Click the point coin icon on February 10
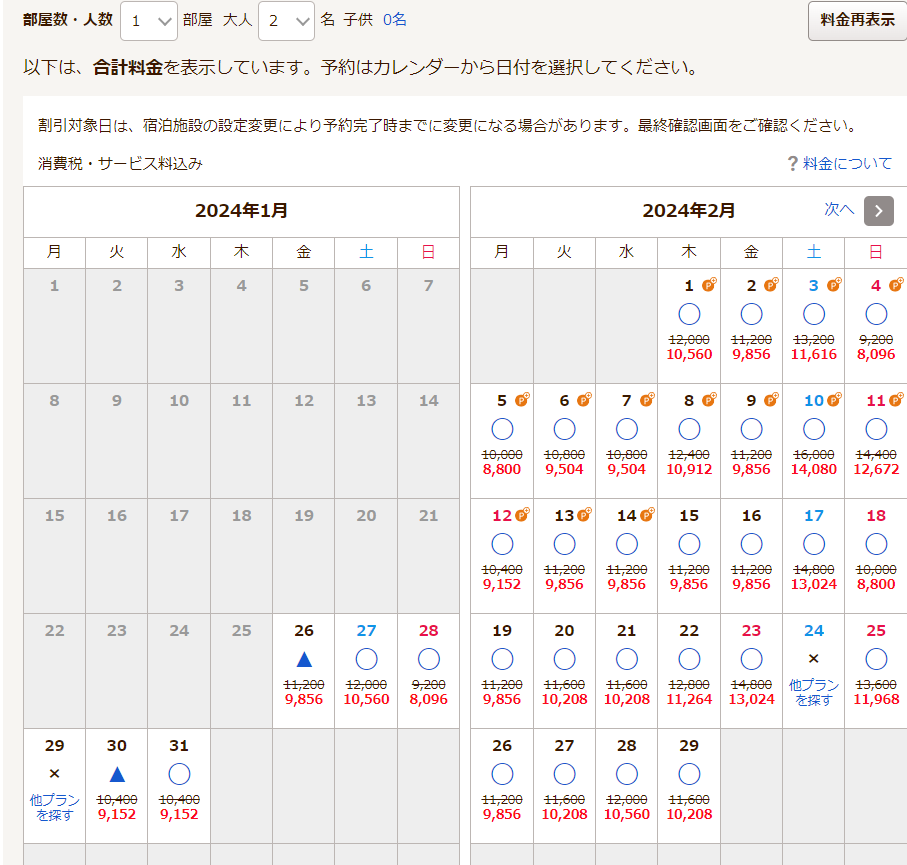 tap(834, 400)
